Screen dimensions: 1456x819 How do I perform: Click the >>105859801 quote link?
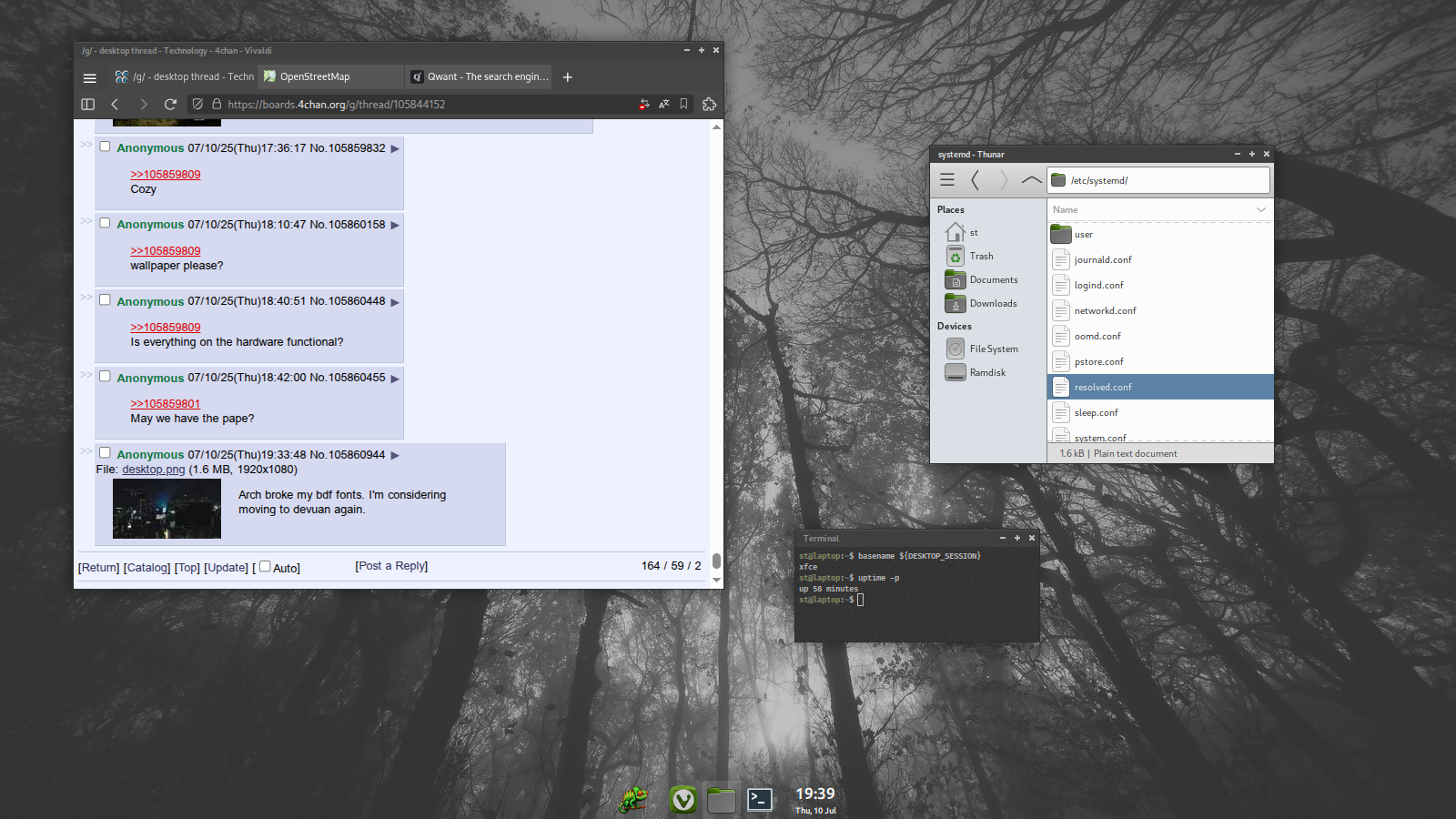click(x=165, y=404)
